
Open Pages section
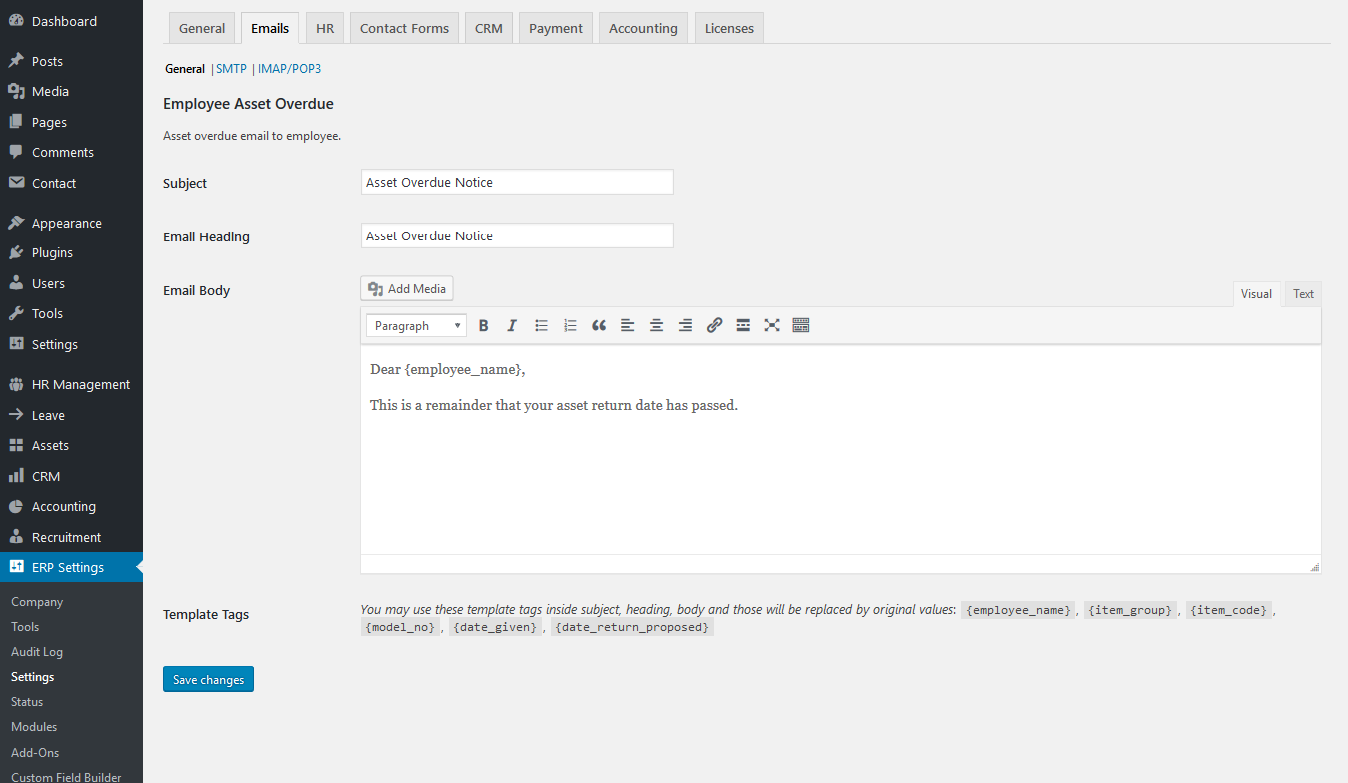point(71,122)
